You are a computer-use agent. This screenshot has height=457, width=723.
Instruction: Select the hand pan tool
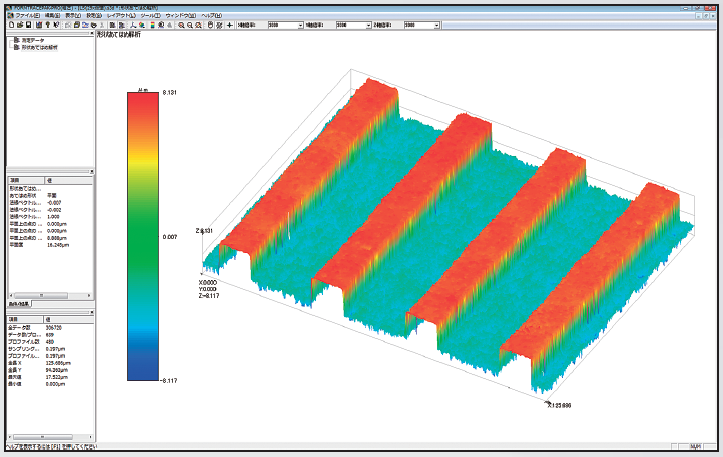point(210,25)
